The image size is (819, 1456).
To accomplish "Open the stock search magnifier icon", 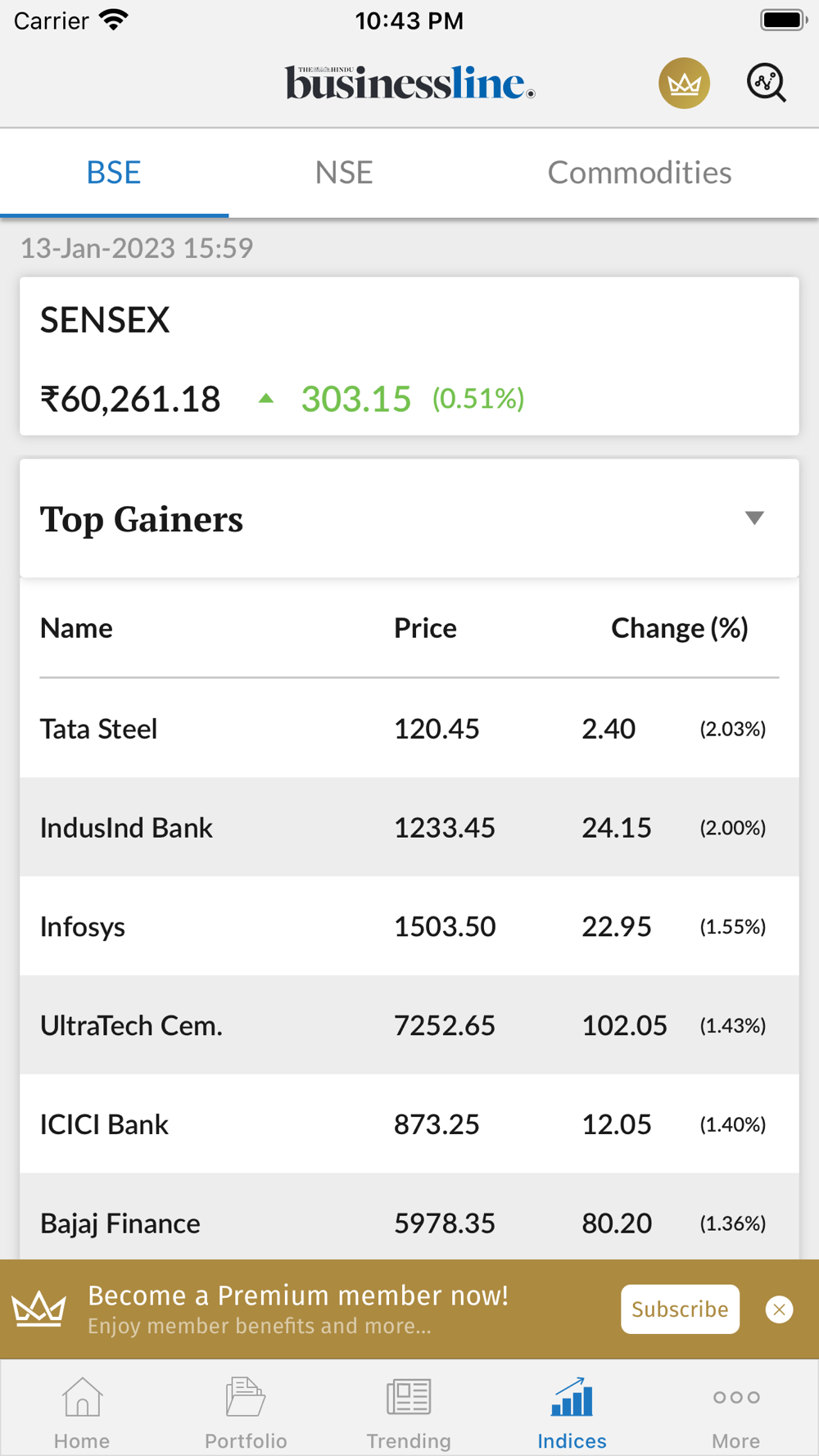I will (767, 83).
